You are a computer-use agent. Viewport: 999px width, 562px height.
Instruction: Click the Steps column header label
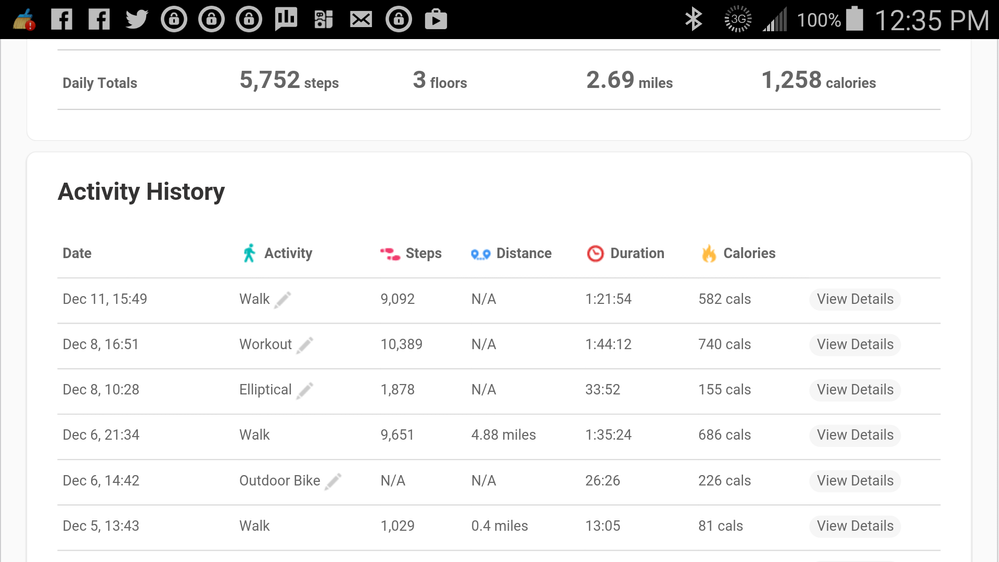click(424, 253)
